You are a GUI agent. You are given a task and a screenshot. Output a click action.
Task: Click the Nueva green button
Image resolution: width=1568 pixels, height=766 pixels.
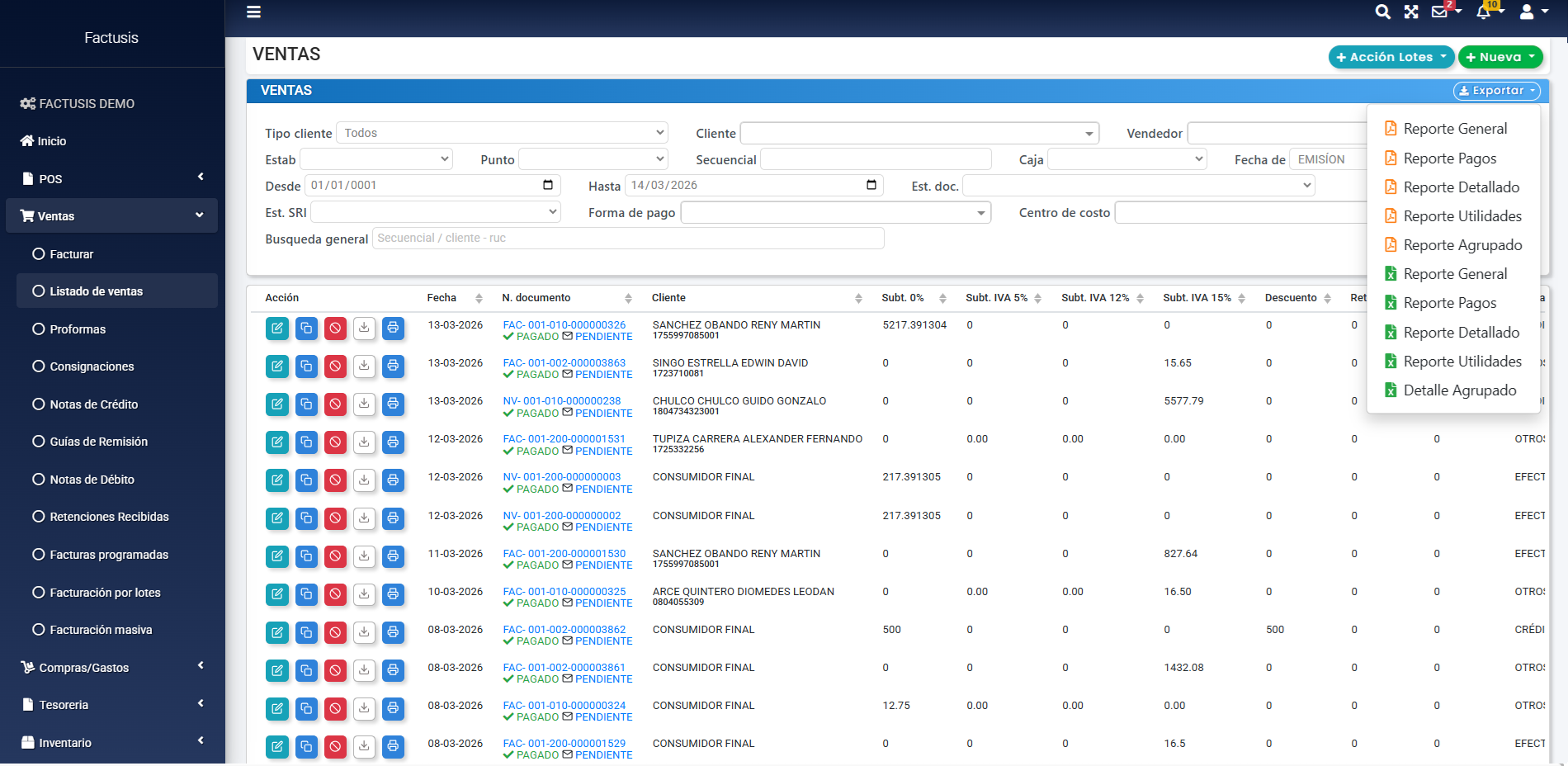pyautogui.click(x=1500, y=57)
